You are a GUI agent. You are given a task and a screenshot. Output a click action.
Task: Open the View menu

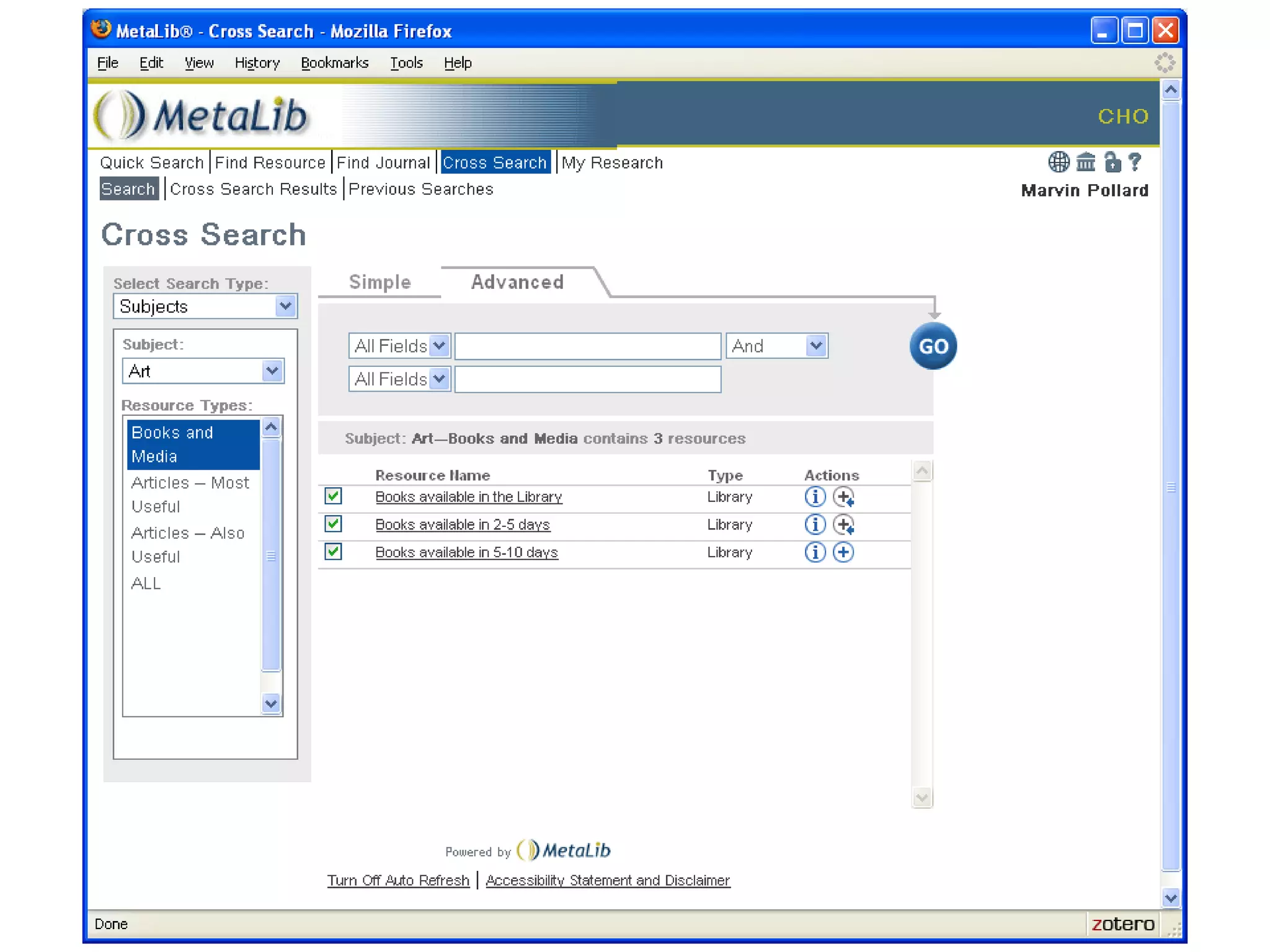coord(199,63)
